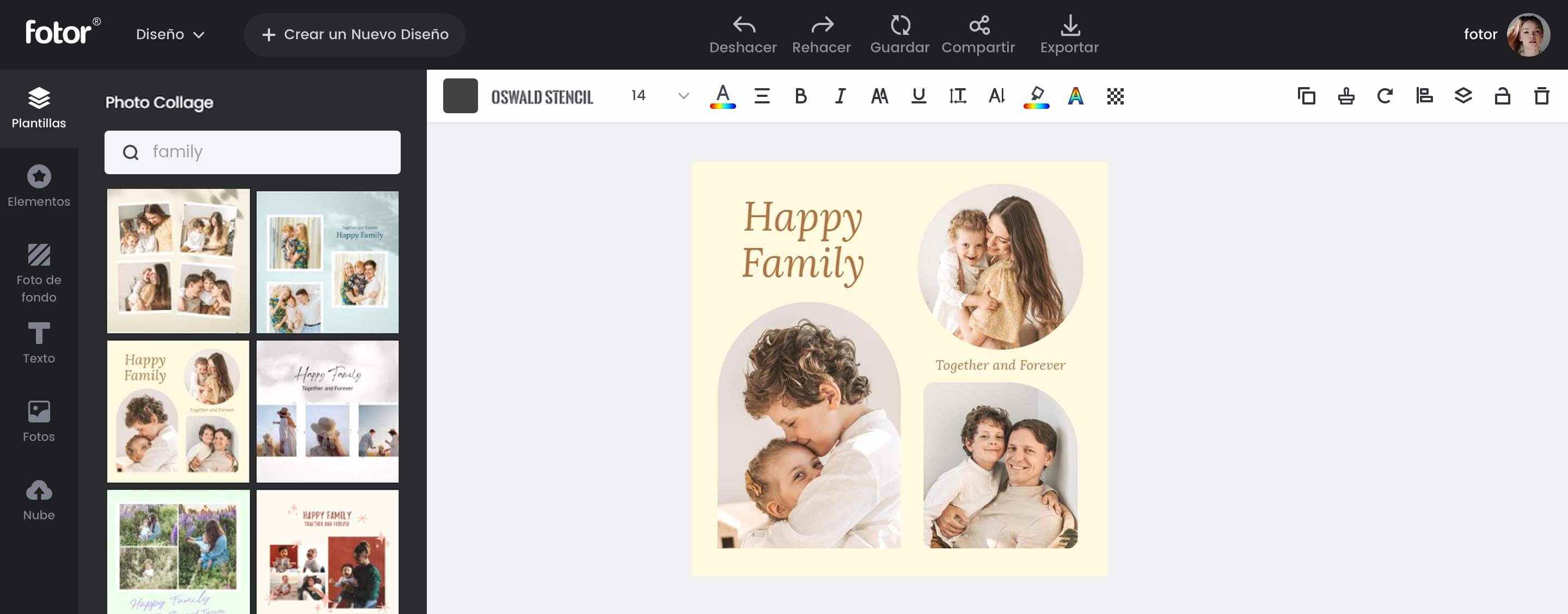The height and width of the screenshot is (614, 1568).
Task: Lock the selected element
Action: pos(1502,96)
